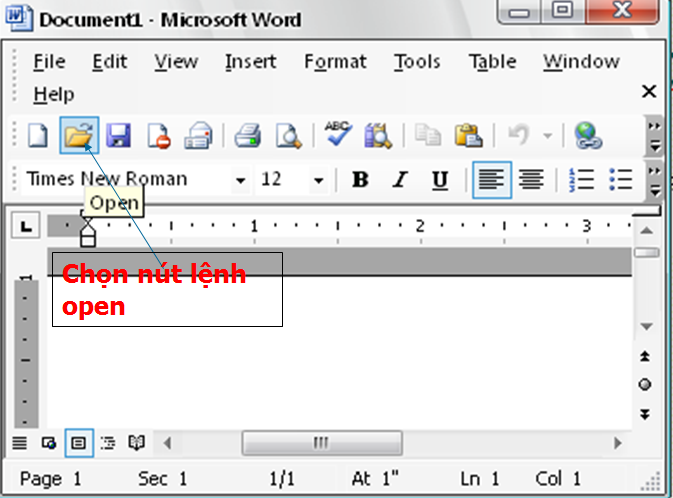Image resolution: width=673 pixels, height=498 pixels.
Task: Expand the Undo history dropdown arrow
Action: pyautogui.click(x=547, y=135)
